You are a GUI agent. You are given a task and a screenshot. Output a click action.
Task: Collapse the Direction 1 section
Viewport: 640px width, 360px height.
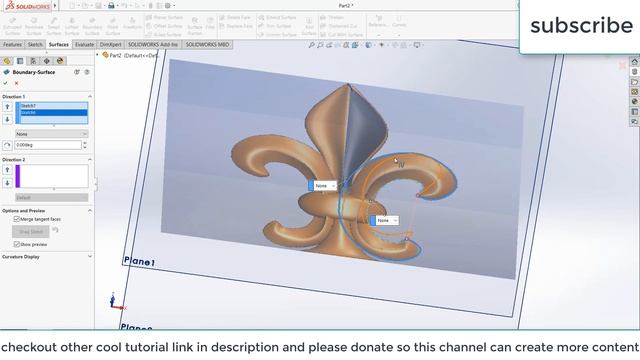[x=89, y=96]
